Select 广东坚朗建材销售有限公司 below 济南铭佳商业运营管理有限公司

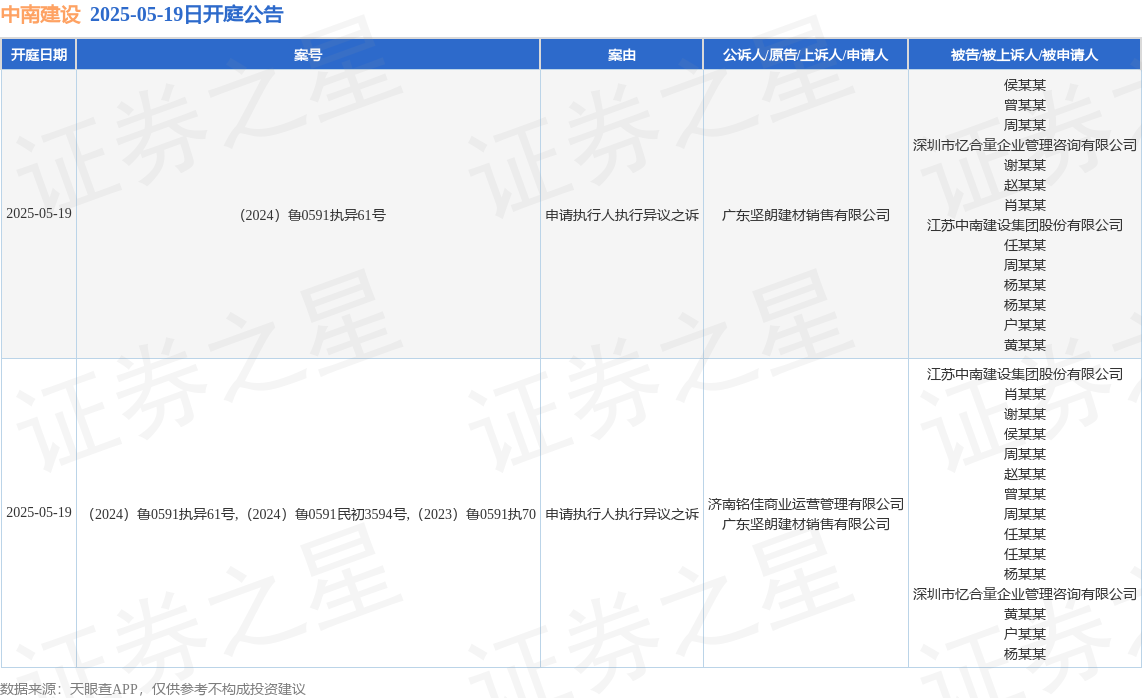point(806,524)
